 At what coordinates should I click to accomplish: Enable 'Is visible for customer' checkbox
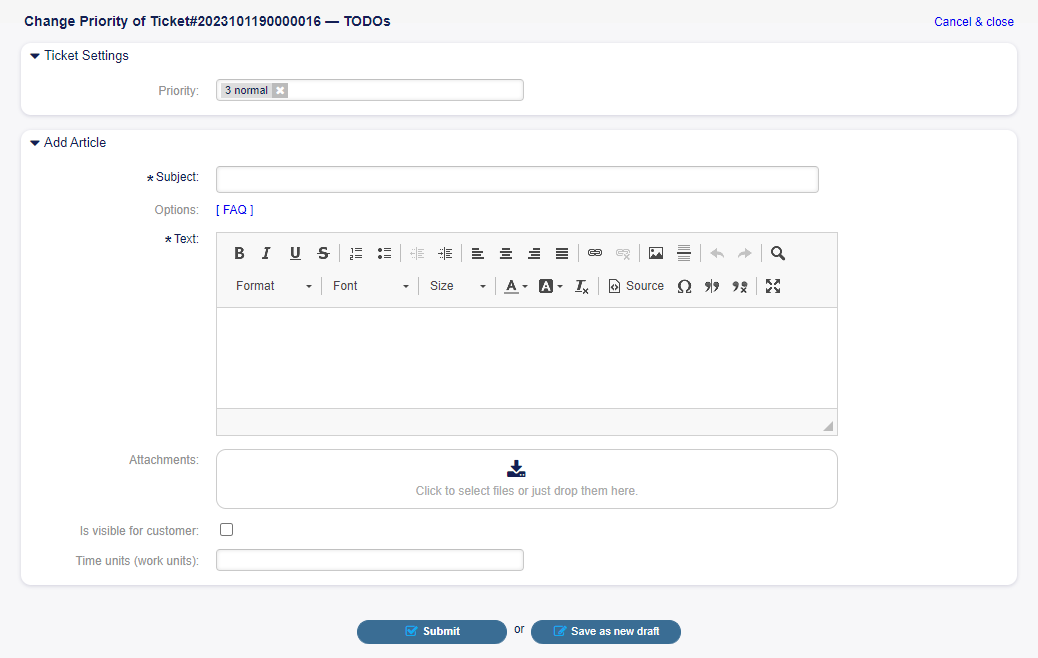227,530
